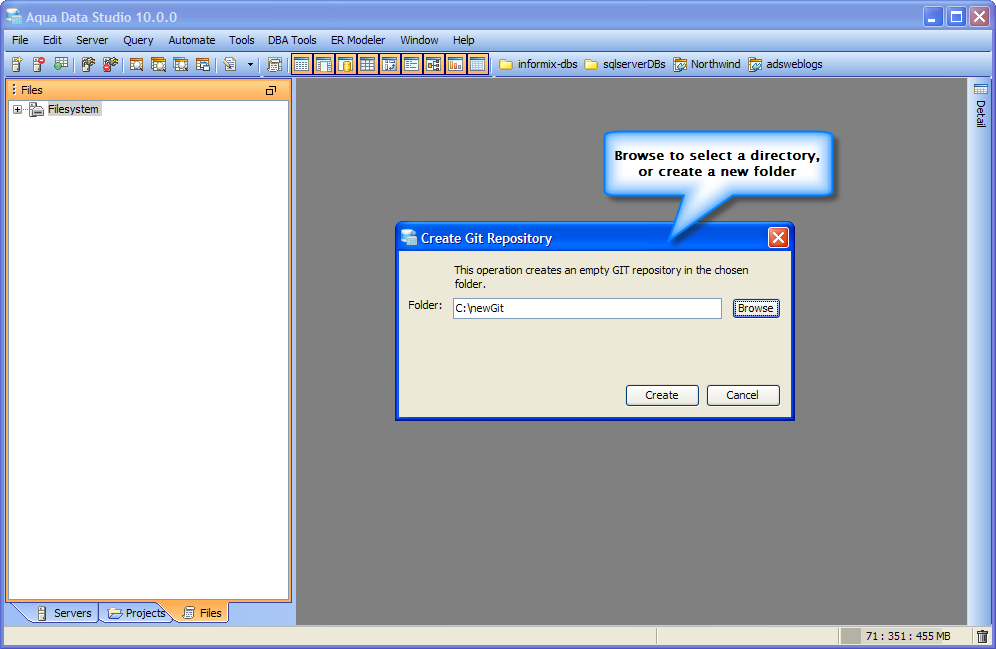Toggle the list form layout icon

coord(412,64)
